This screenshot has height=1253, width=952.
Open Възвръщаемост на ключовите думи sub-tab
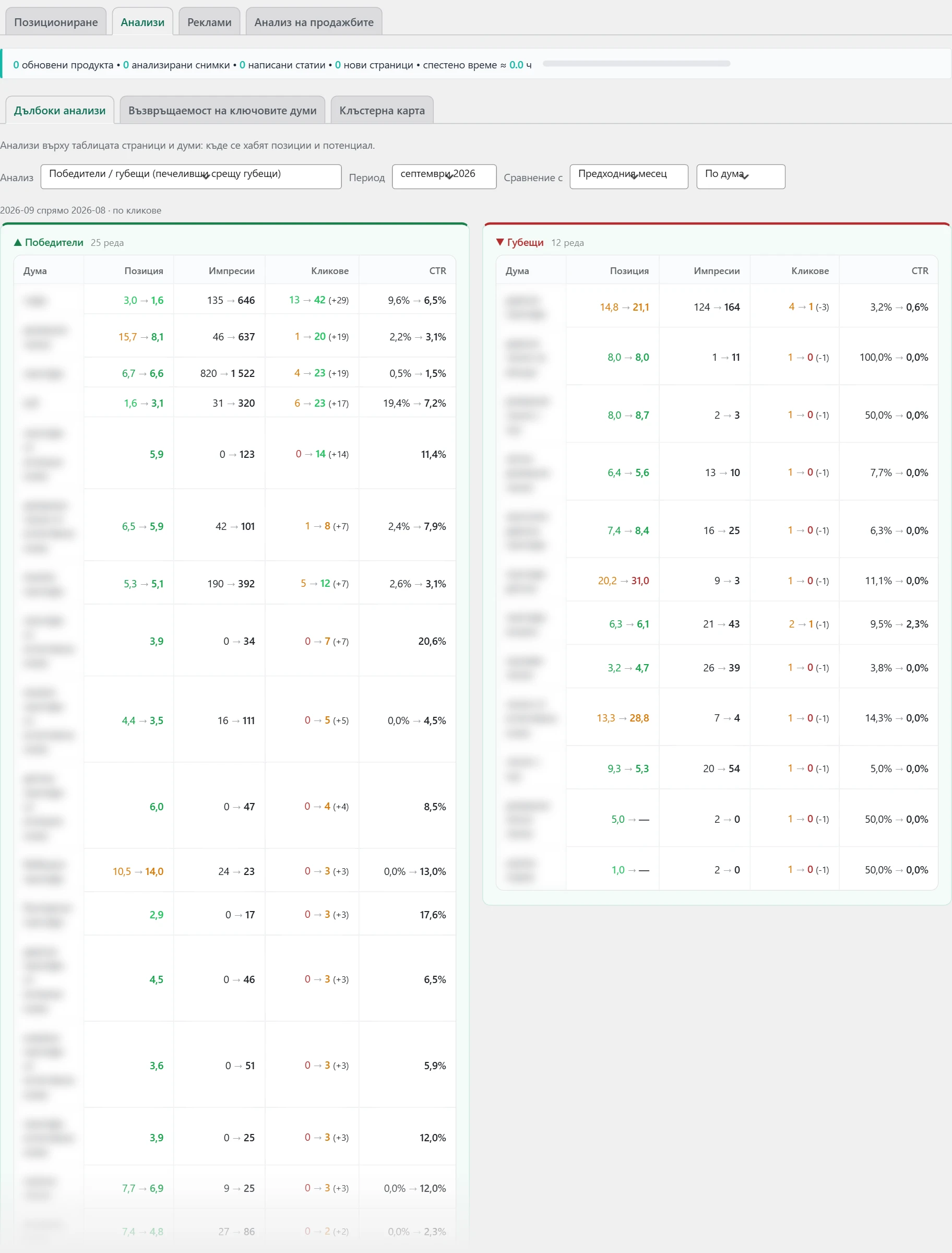(x=222, y=111)
